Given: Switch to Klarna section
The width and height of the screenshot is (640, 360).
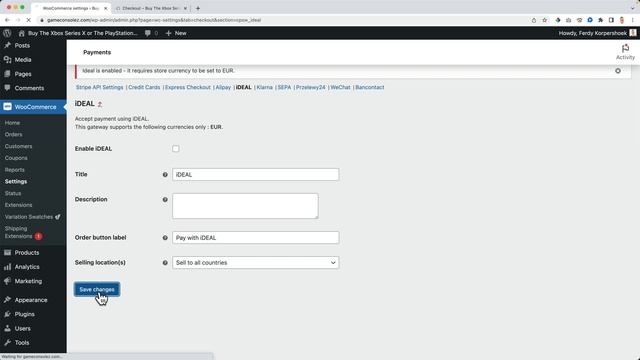Looking at the screenshot, I should click(x=264, y=87).
